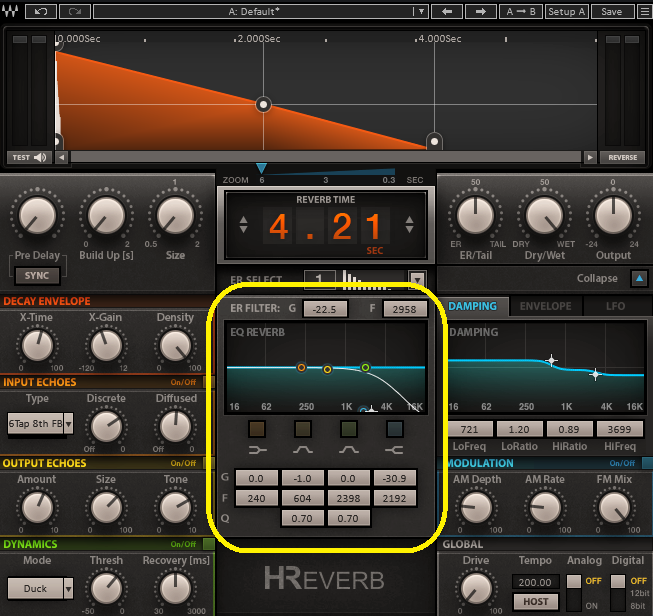The width and height of the screenshot is (653, 616).
Task: Switch to the LFO tab
Action: coord(616,306)
